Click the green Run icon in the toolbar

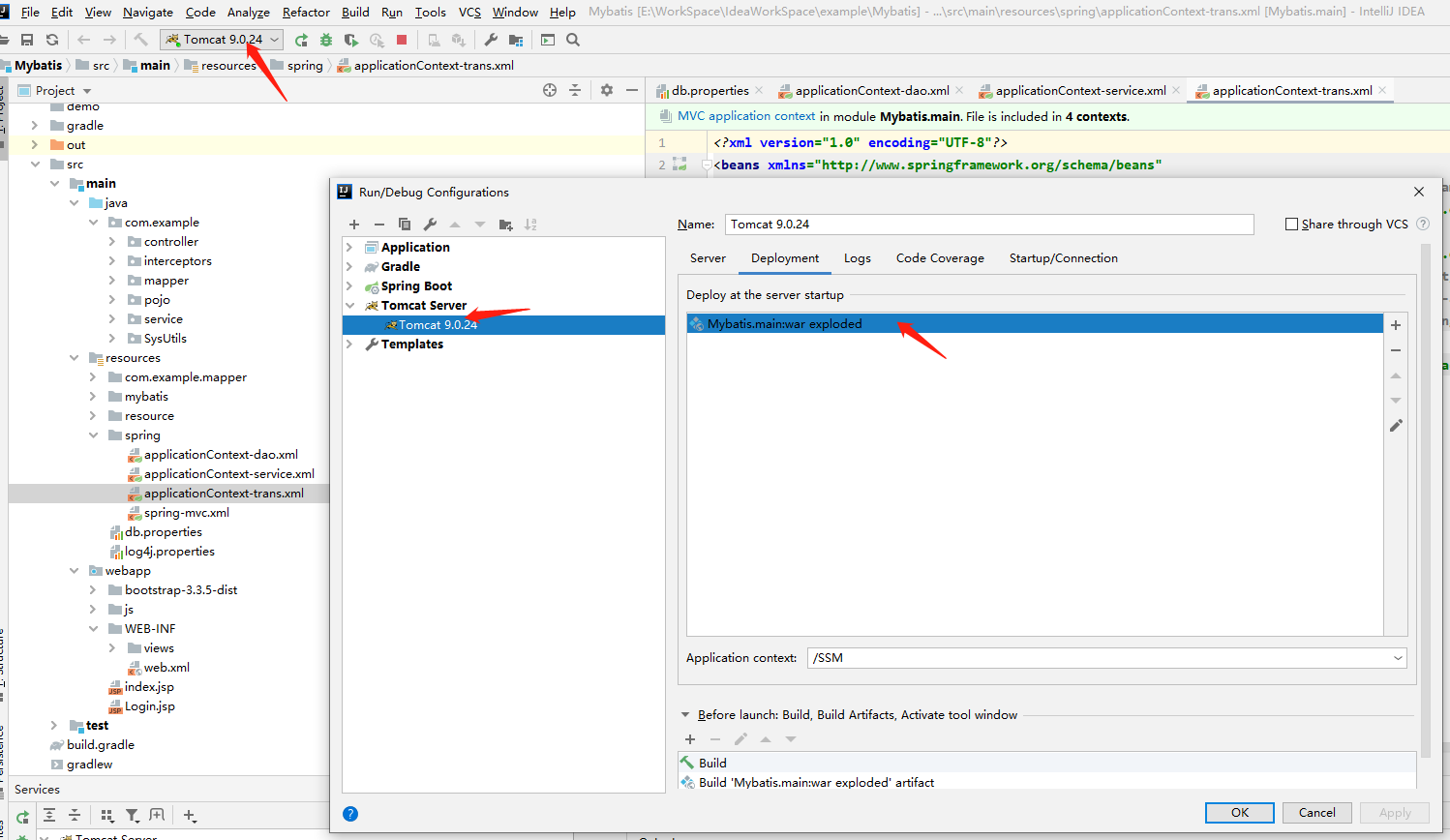point(301,40)
